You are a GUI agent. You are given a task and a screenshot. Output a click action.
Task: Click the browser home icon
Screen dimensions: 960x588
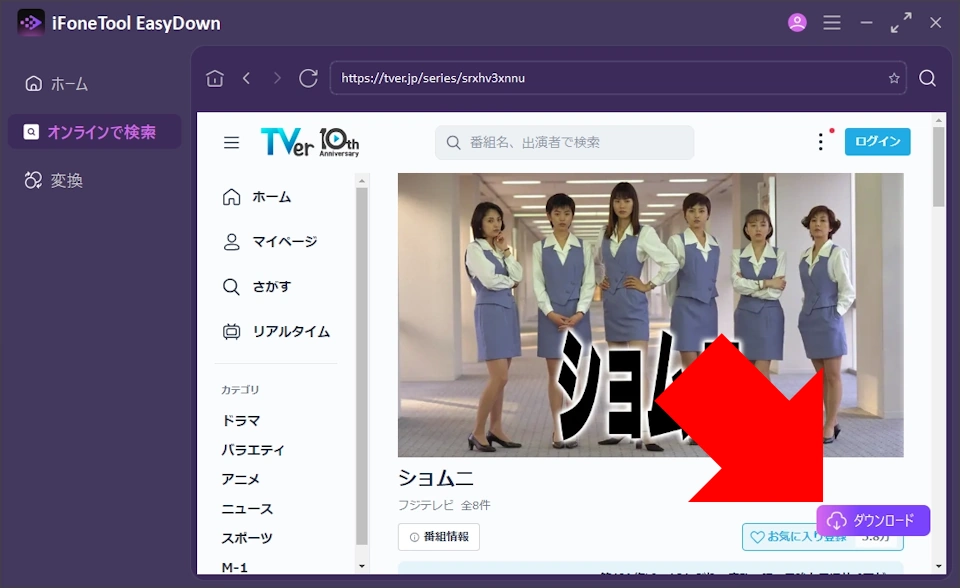point(214,78)
